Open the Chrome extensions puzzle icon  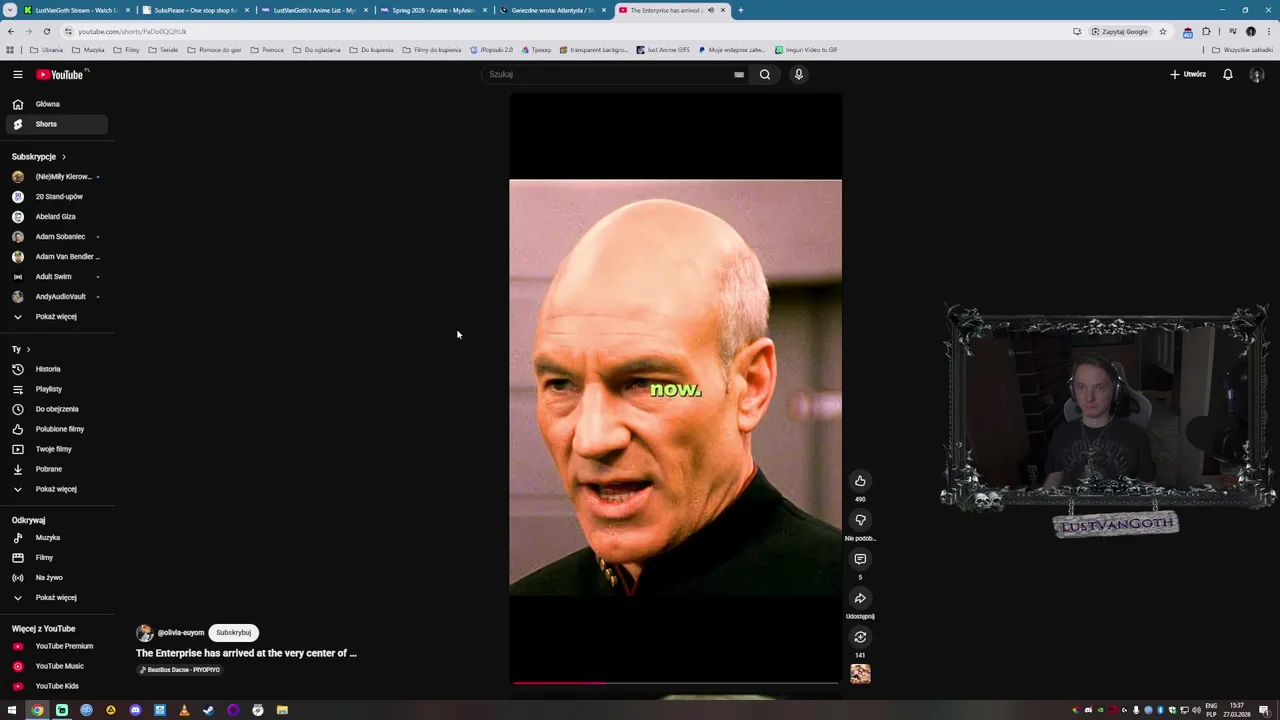point(1206,31)
